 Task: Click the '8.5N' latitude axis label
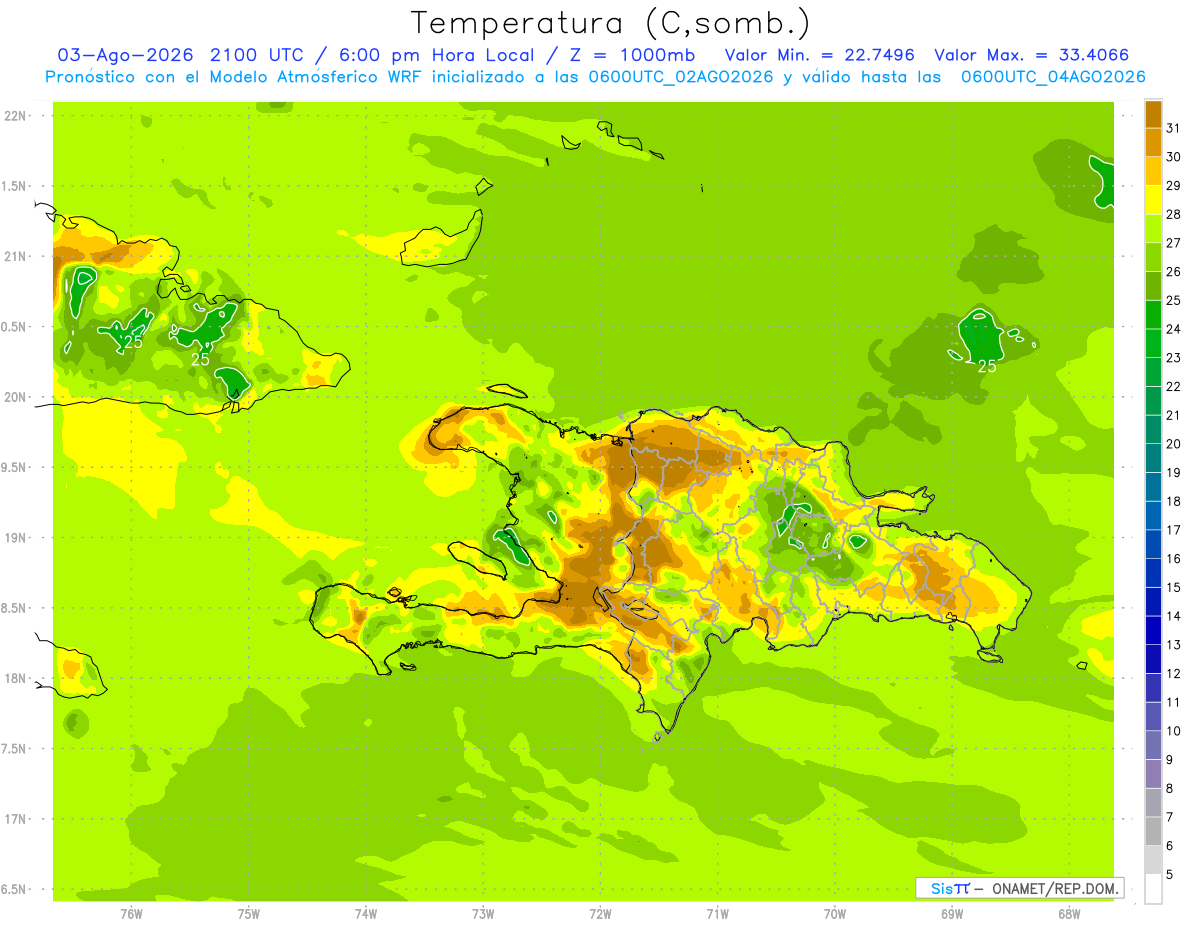(x=14, y=608)
